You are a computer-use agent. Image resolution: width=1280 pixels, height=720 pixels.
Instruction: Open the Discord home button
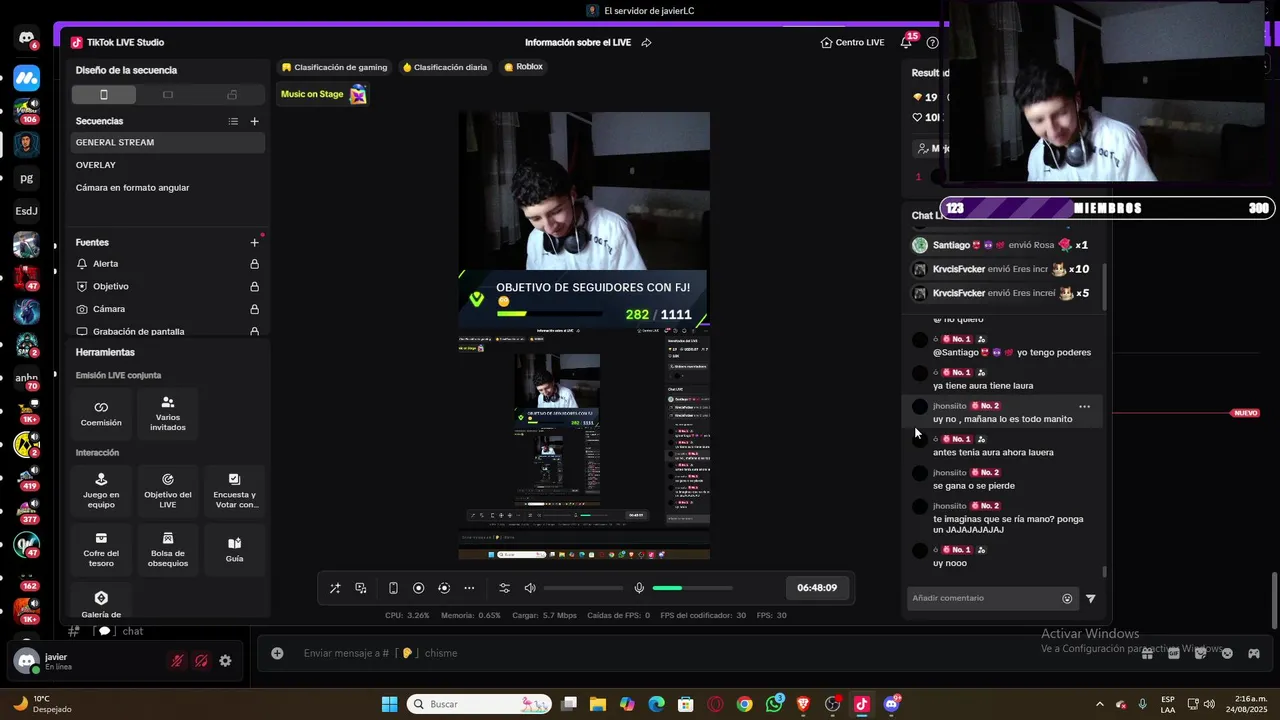coord(27,39)
